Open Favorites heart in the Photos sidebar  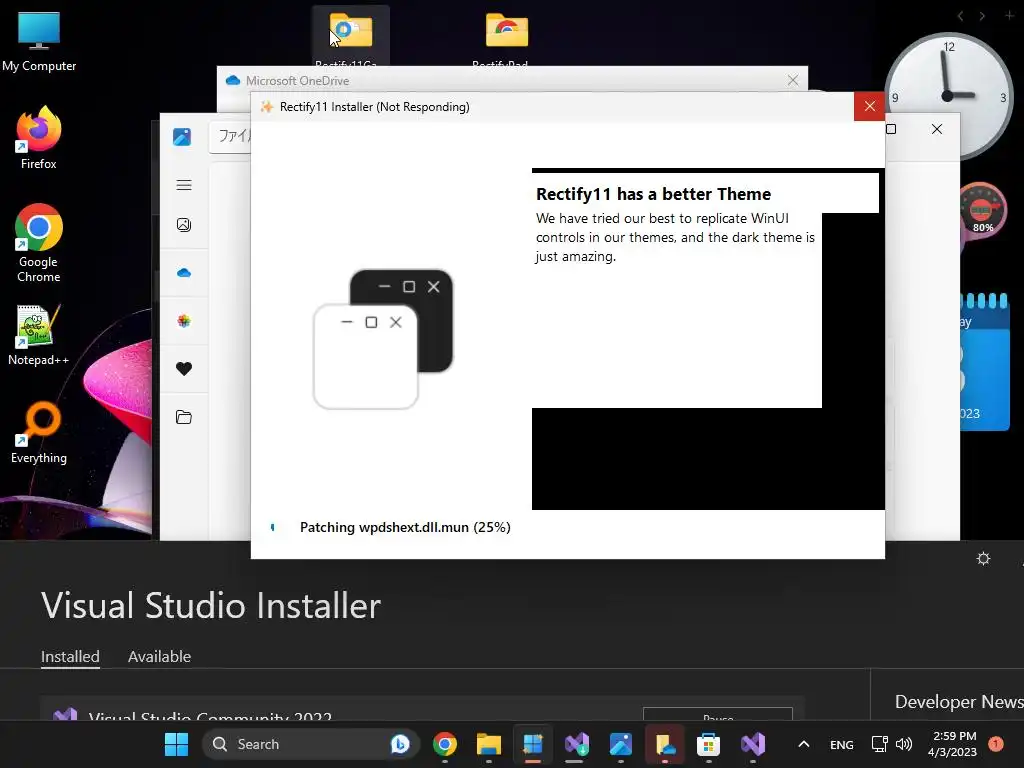pos(184,369)
